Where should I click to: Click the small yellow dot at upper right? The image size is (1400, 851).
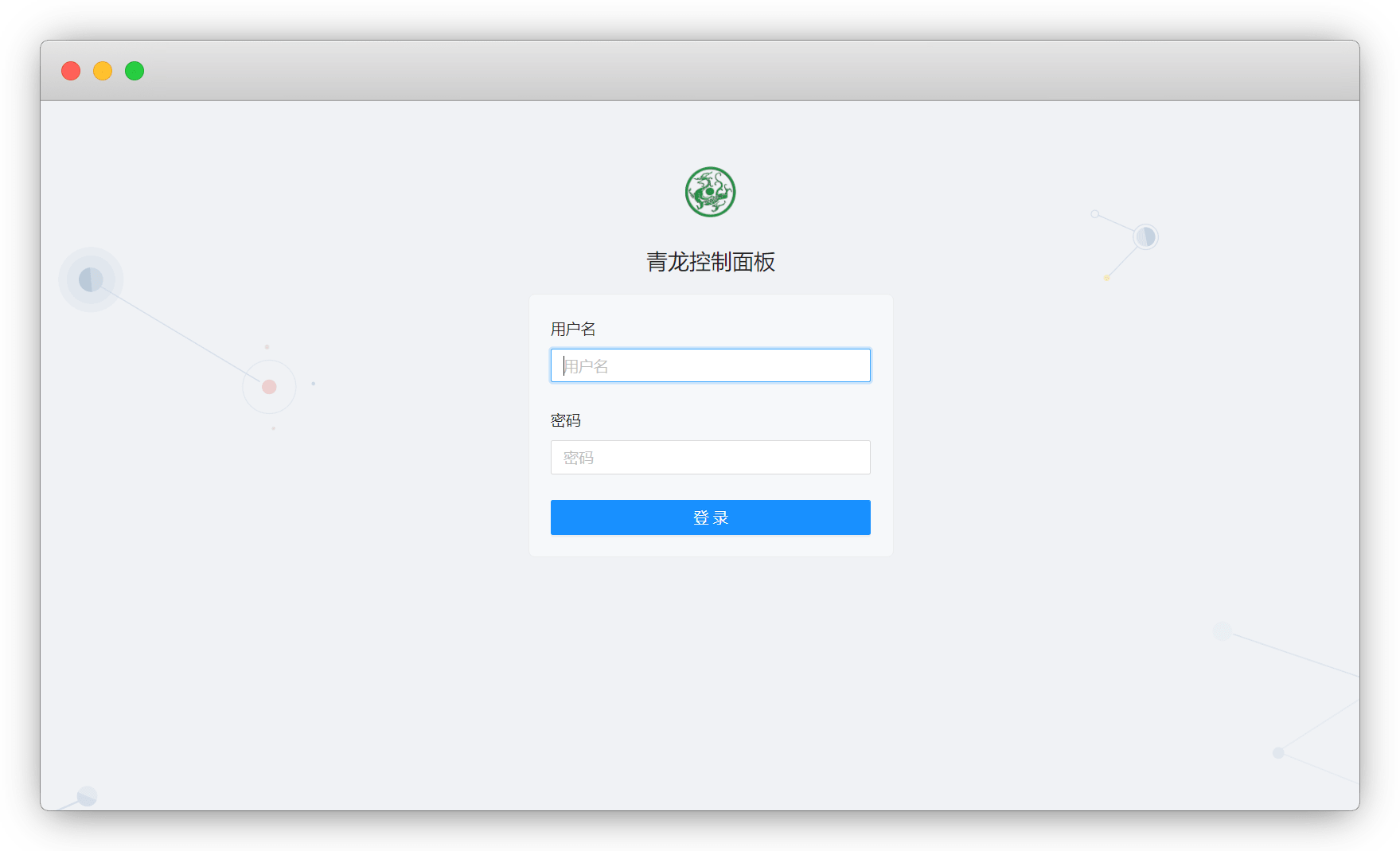tap(1106, 278)
